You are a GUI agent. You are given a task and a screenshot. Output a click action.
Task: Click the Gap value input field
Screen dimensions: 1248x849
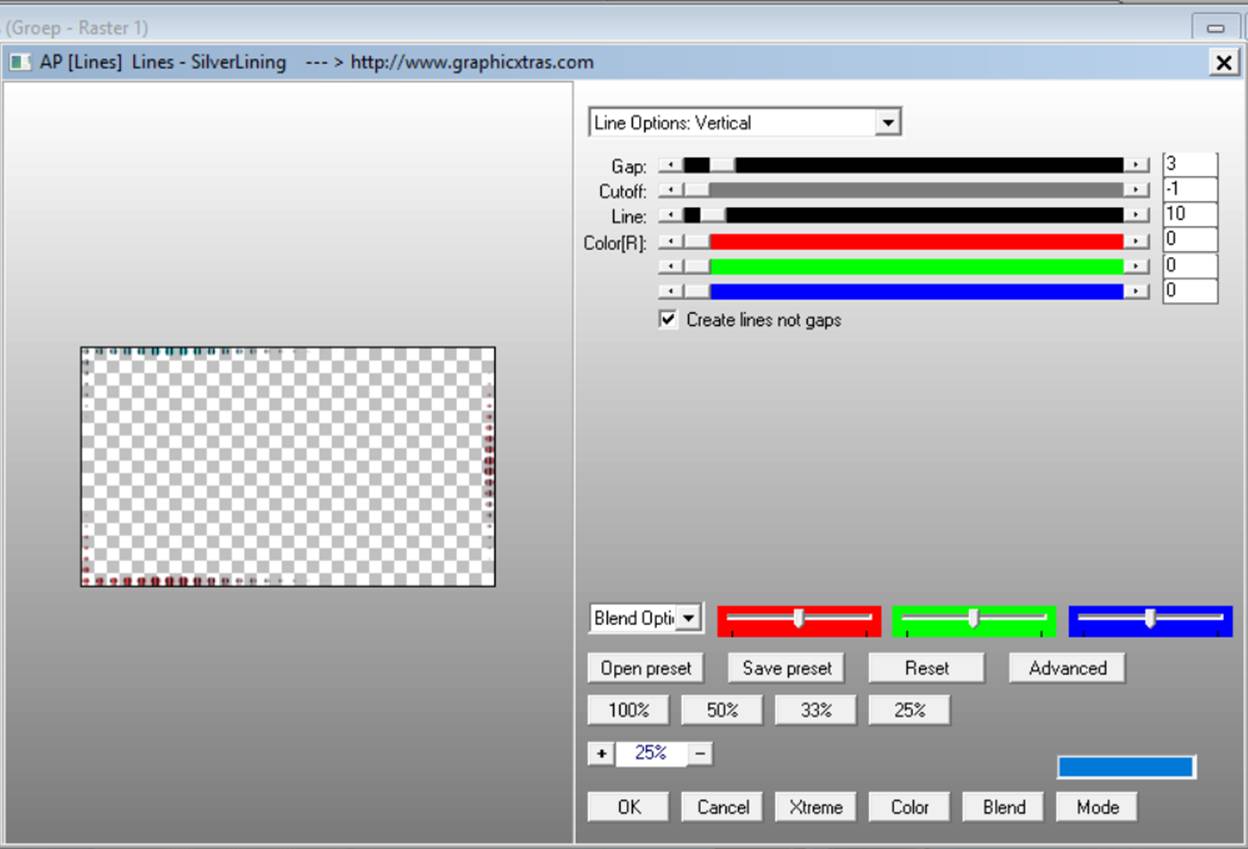pyautogui.click(x=1189, y=164)
